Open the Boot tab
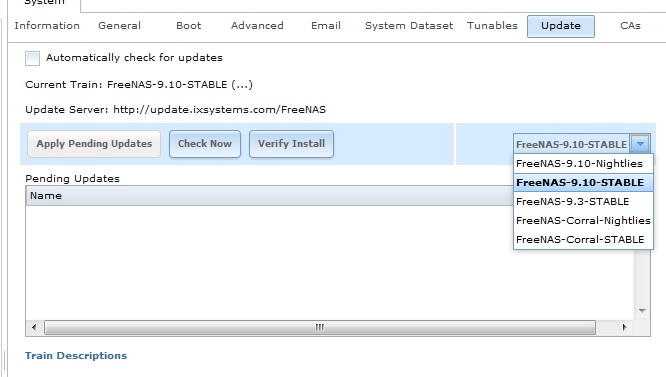The width and height of the screenshot is (666, 377). point(189,26)
